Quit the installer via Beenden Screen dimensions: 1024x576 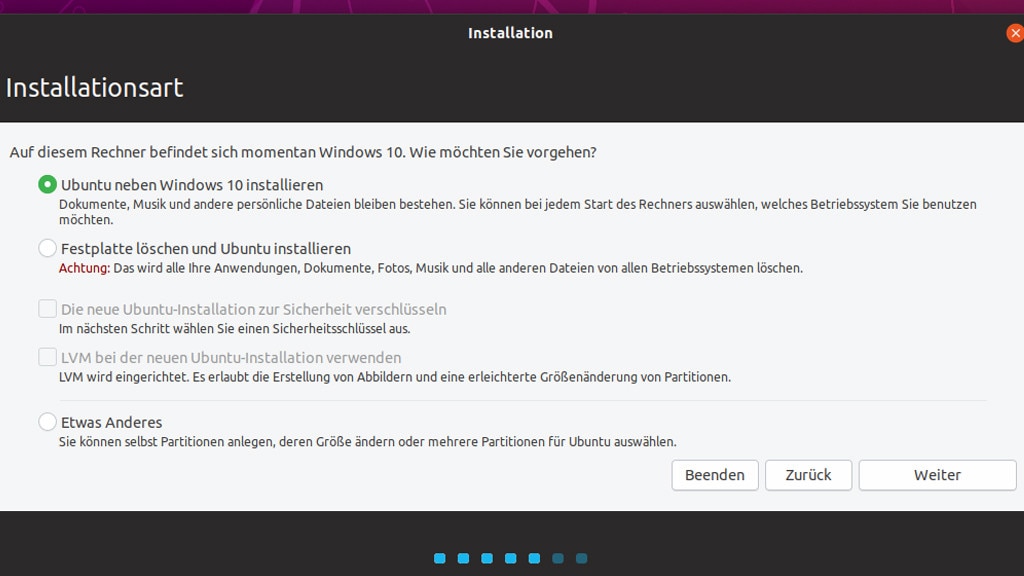714,475
